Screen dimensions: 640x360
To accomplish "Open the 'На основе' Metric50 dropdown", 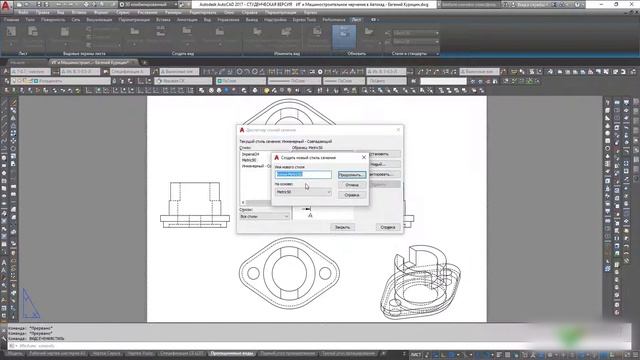I will pyautogui.click(x=303, y=192).
